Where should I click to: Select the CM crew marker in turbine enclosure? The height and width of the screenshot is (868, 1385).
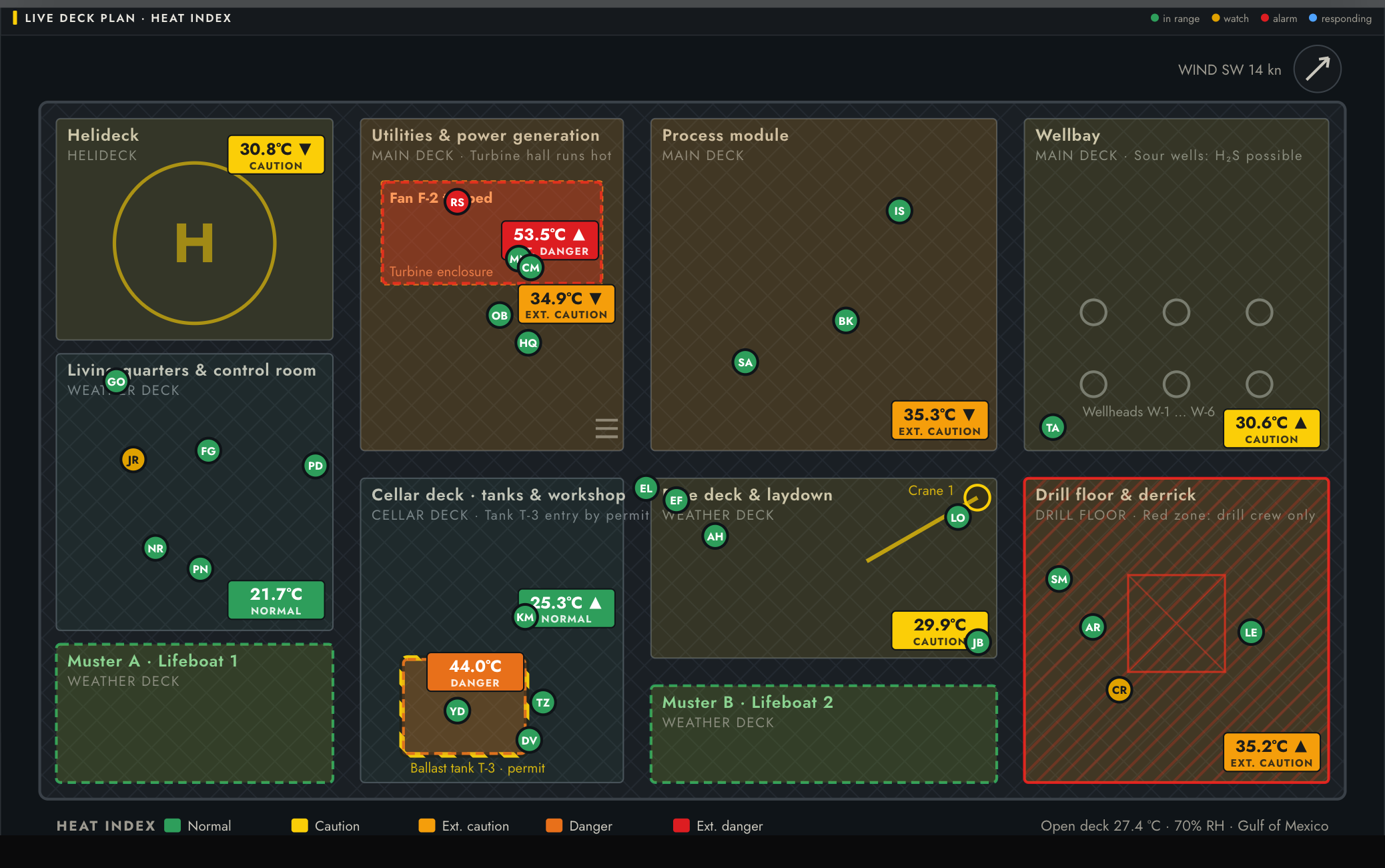tap(531, 268)
